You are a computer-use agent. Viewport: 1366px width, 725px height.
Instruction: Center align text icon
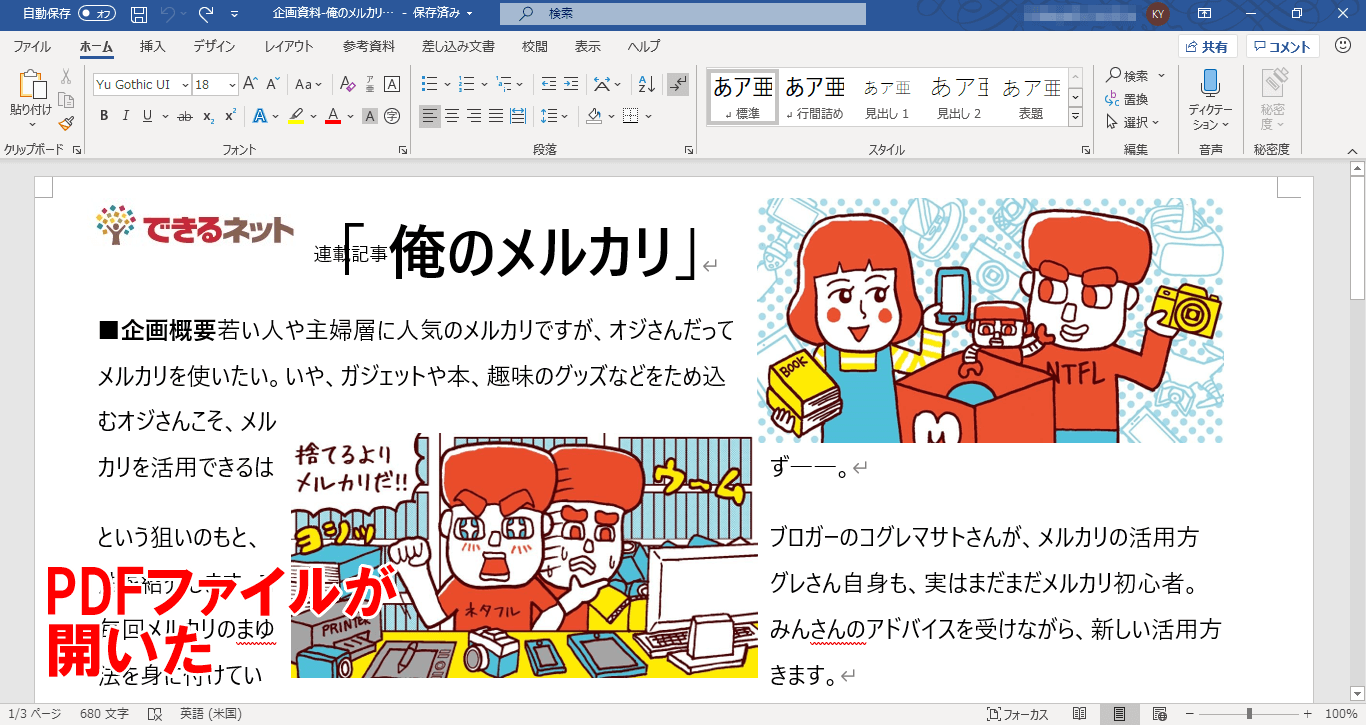[x=452, y=116]
